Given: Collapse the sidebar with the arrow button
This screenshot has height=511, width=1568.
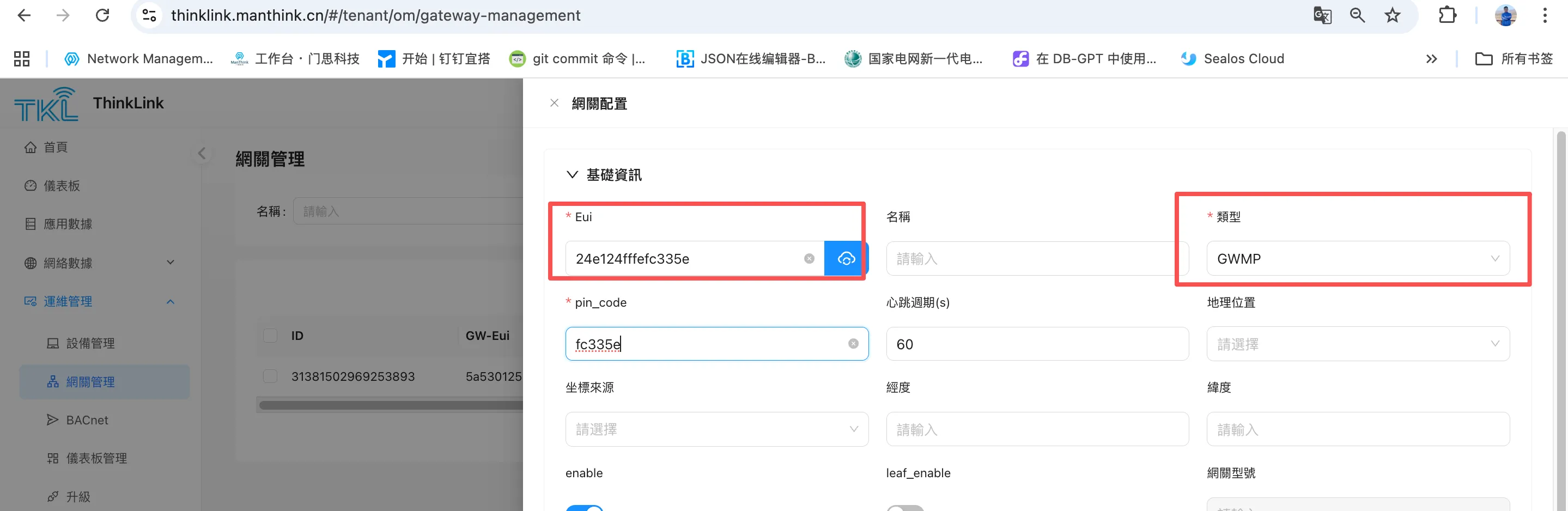Looking at the screenshot, I should click(202, 153).
